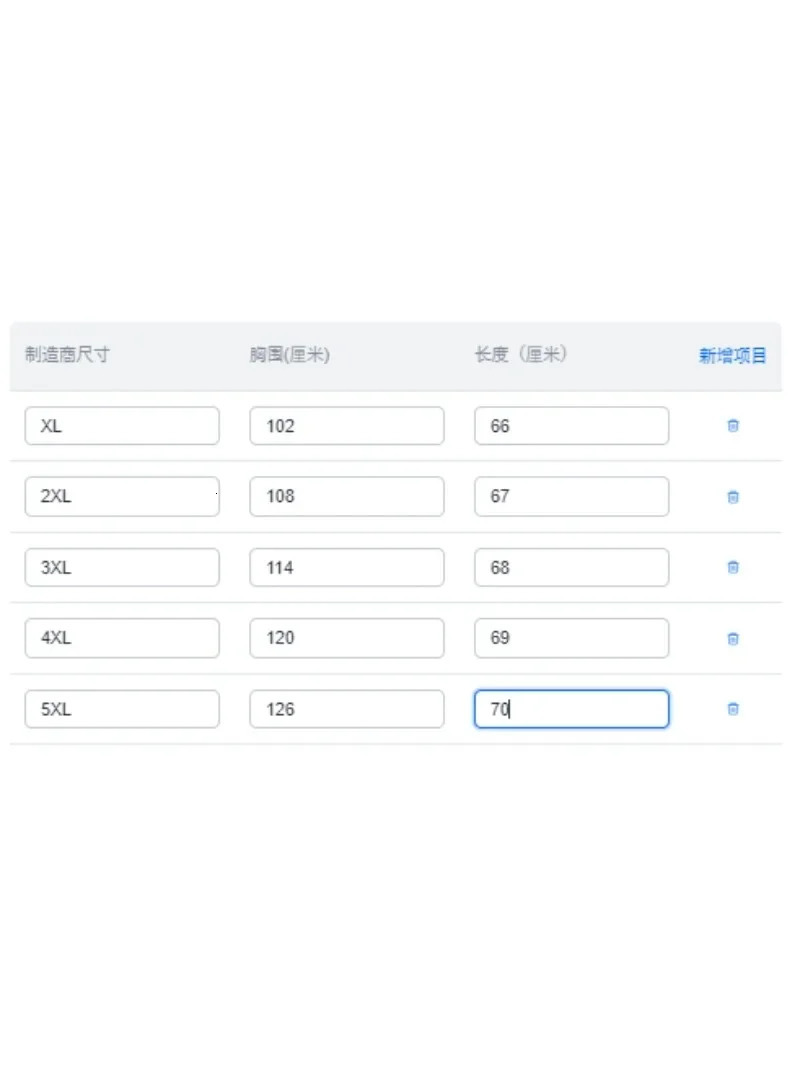Image resolution: width=800 pixels, height=1067 pixels.
Task: Click the chest field showing 108
Action: (346, 497)
